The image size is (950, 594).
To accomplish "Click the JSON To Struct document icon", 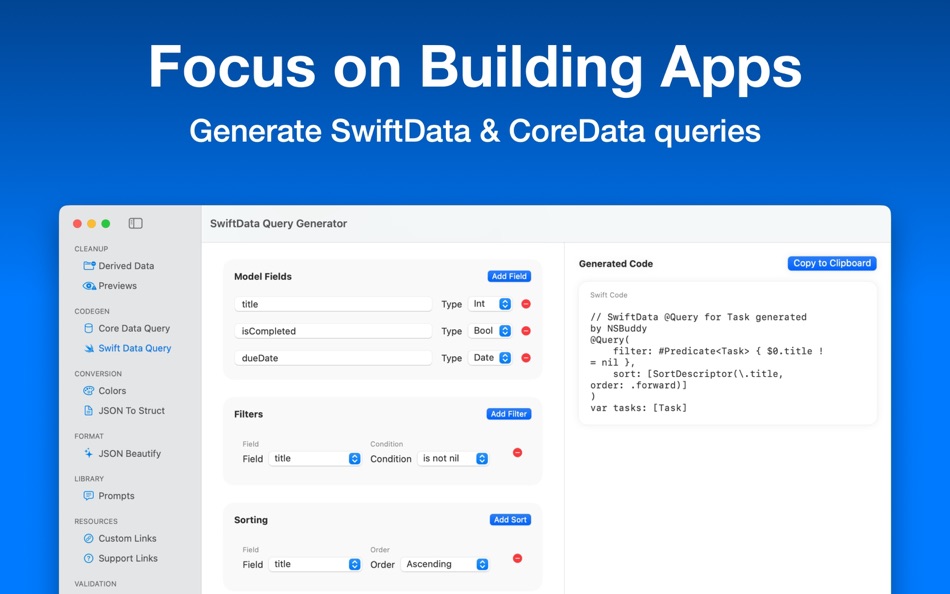I will point(88,410).
